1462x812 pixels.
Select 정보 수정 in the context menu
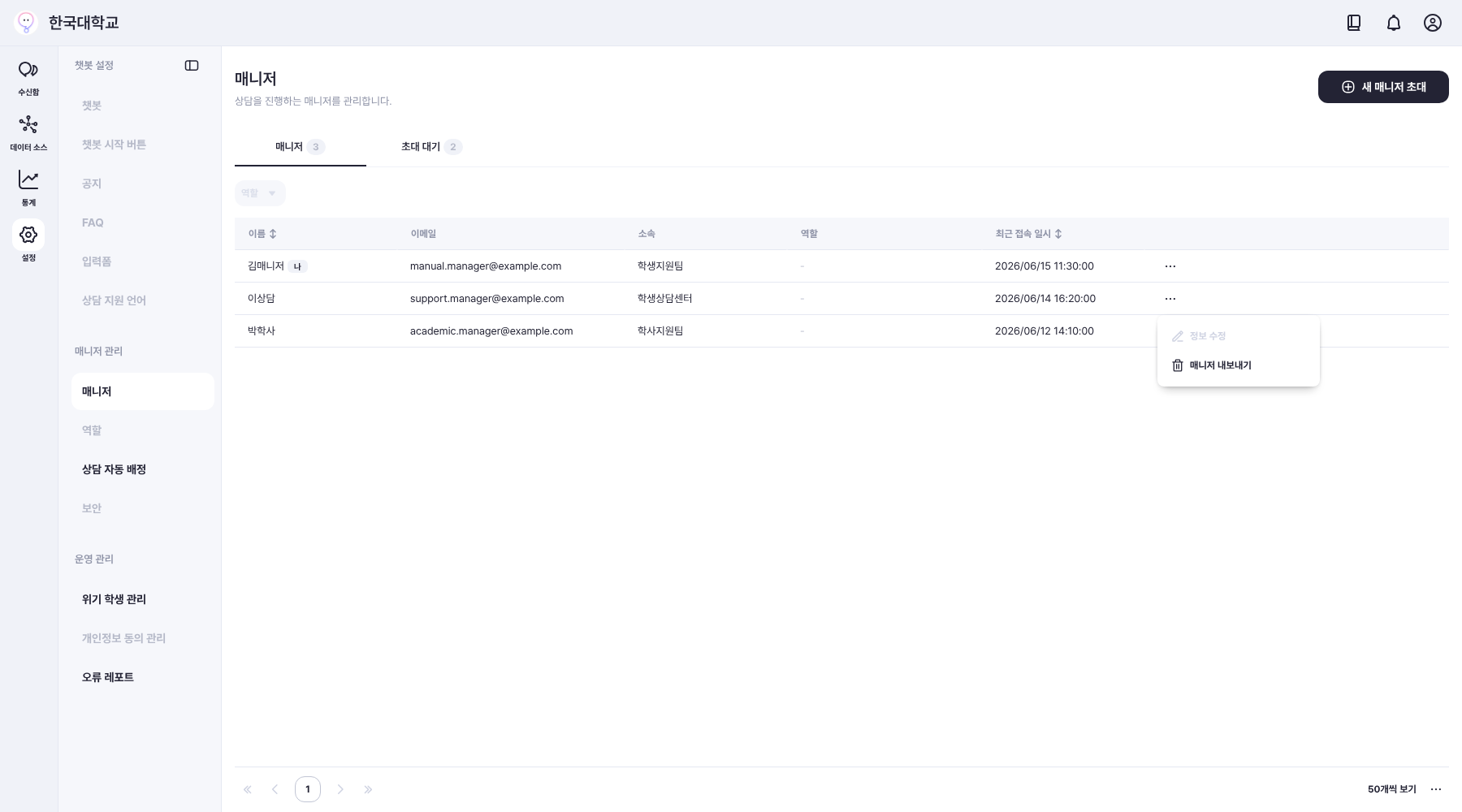pyautogui.click(x=1239, y=336)
